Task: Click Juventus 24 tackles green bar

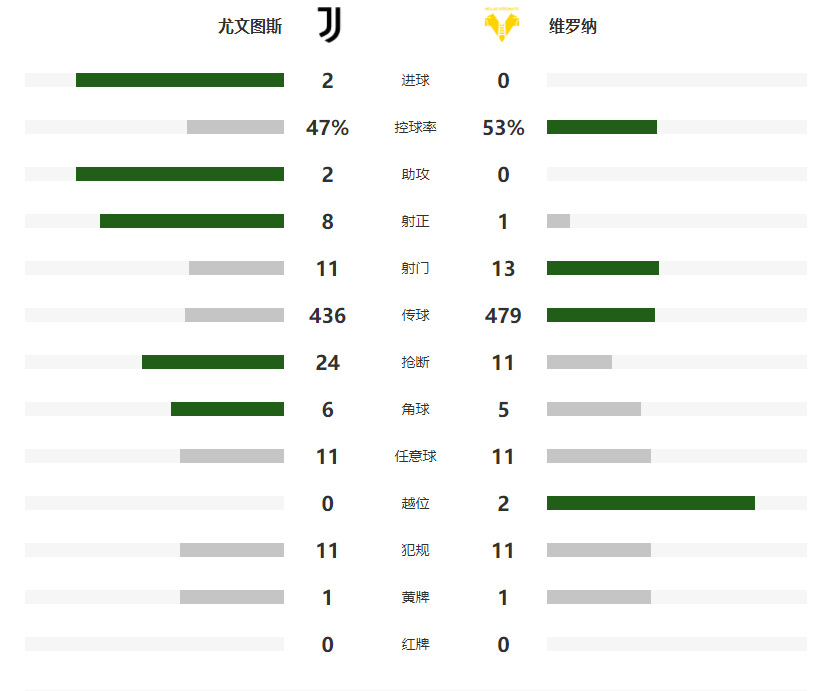Action: click(x=213, y=362)
